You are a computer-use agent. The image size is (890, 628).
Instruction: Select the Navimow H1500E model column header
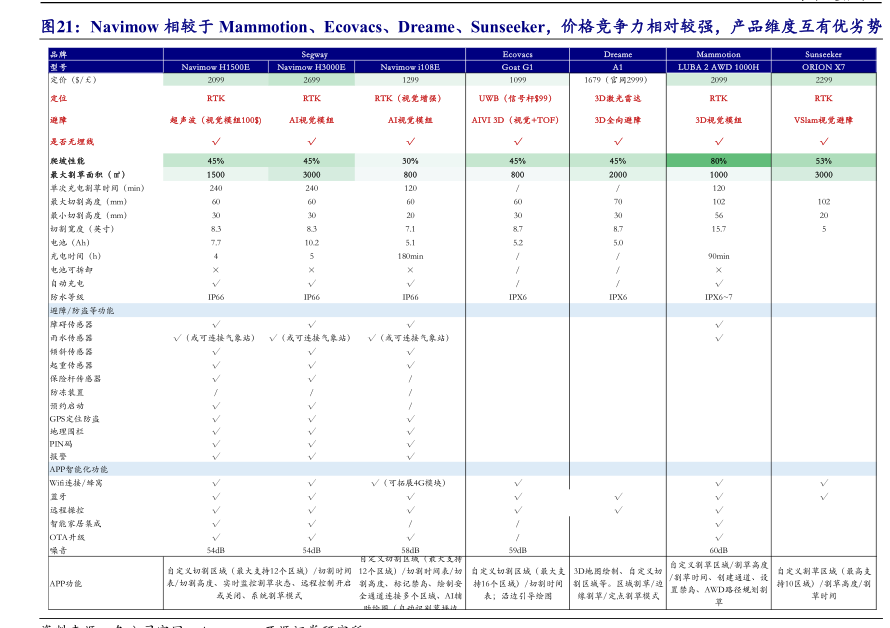pyautogui.click(x=216, y=67)
